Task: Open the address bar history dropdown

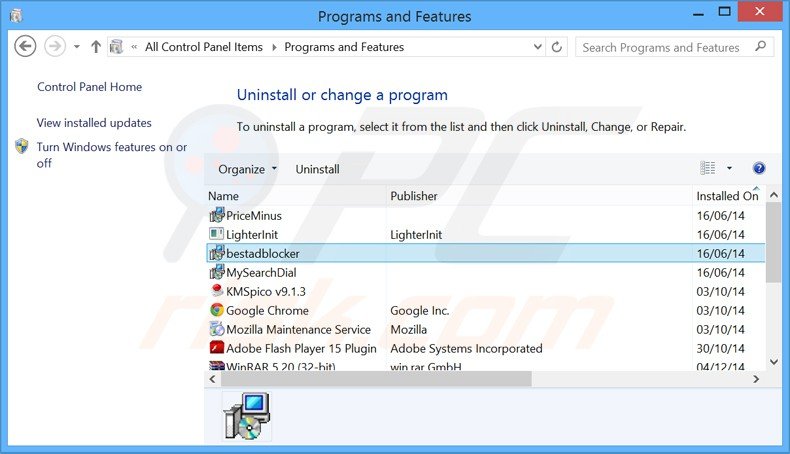Action: pos(538,47)
